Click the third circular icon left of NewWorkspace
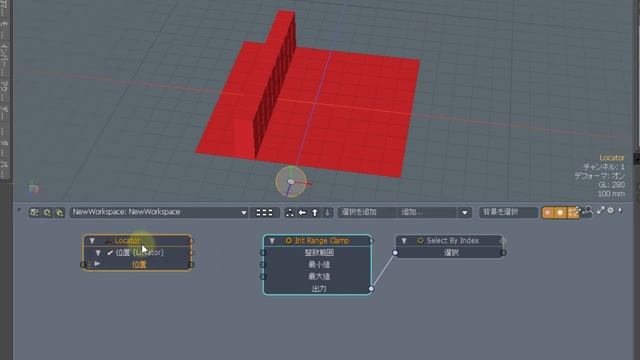Viewport: 640px width, 360px height. click(x=59, y=212)
